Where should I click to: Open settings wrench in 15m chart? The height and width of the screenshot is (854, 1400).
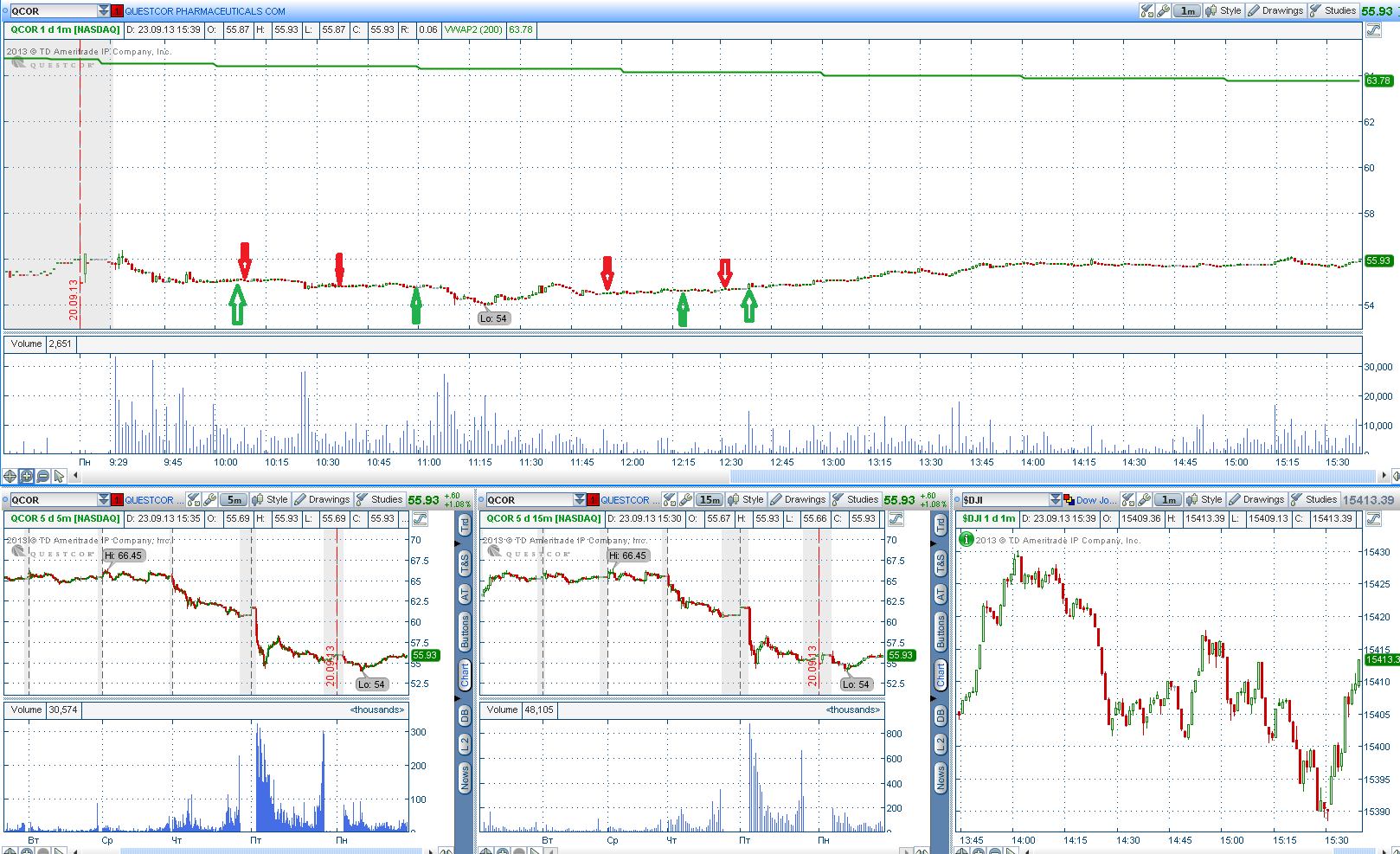click(686, 500)
